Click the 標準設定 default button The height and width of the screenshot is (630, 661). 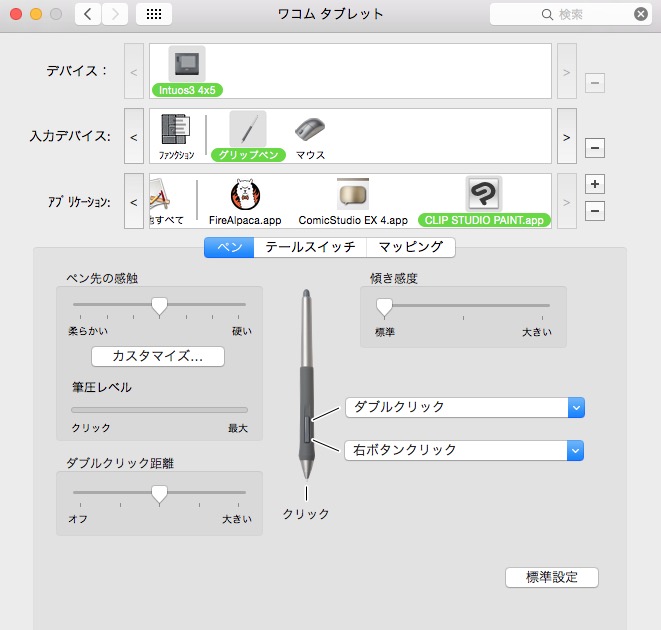point(551,577)
